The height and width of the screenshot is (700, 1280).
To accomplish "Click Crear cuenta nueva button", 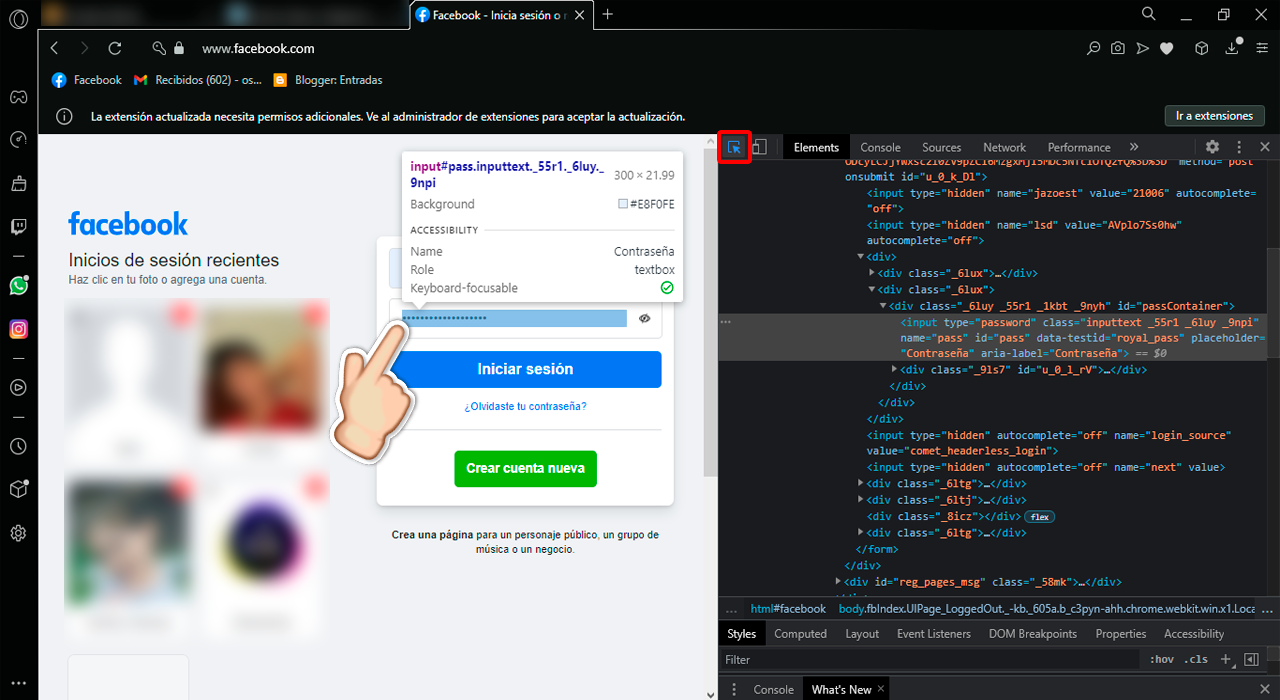I will click(525, 468).
